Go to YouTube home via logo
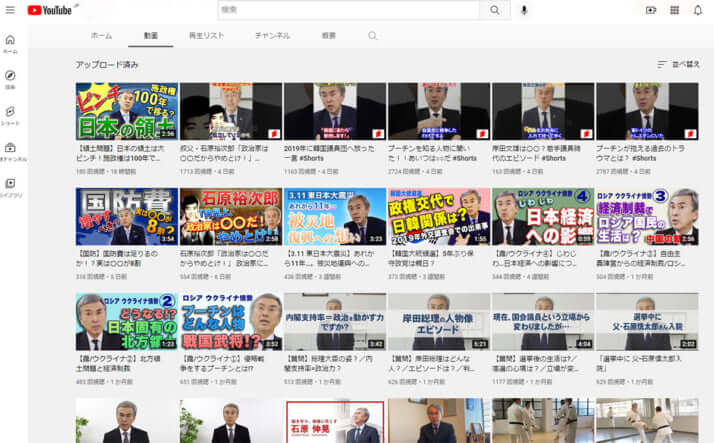This screenshot has width=714, height=443. (x=50, y=10)
